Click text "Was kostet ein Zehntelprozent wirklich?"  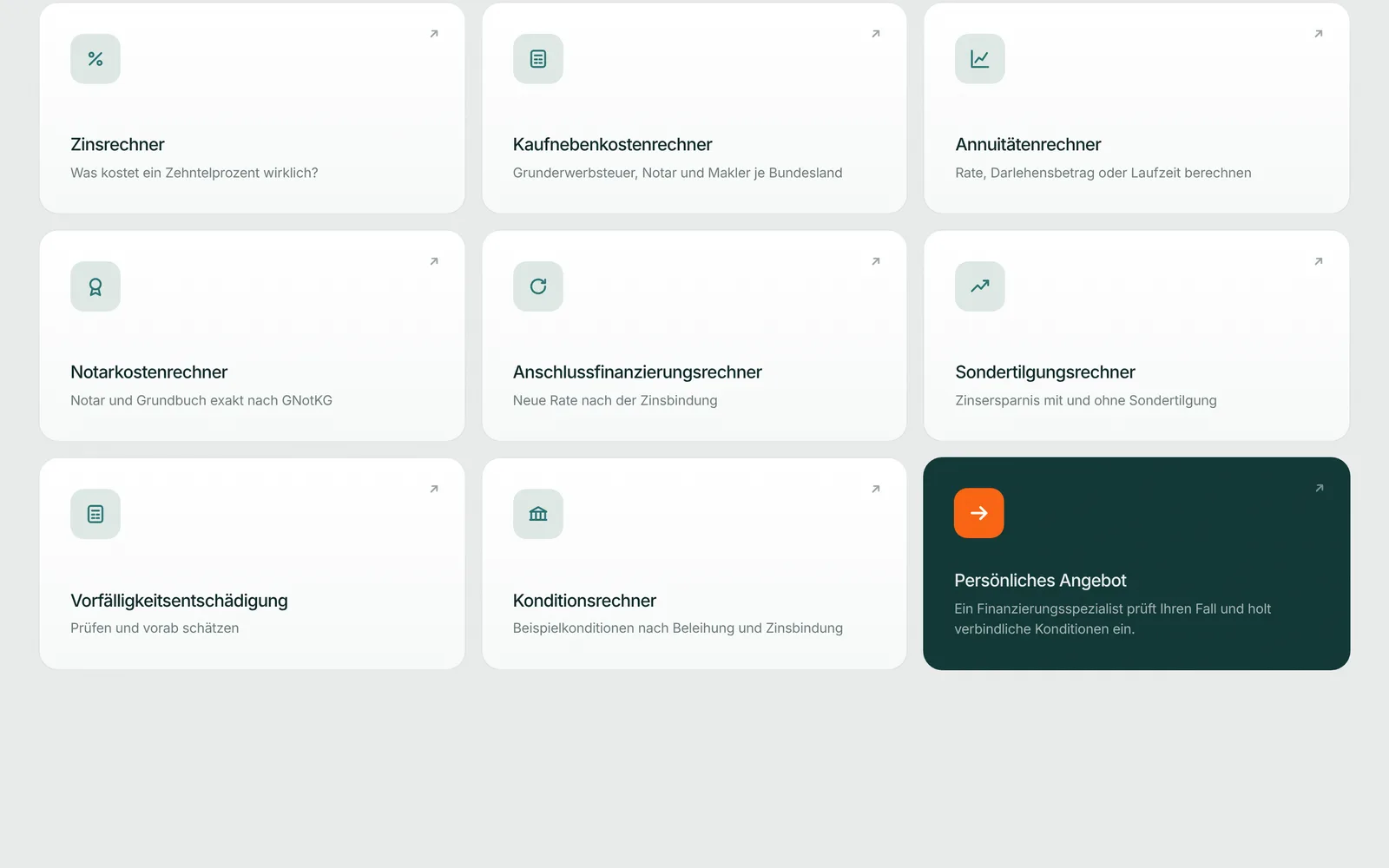[194, 173]
